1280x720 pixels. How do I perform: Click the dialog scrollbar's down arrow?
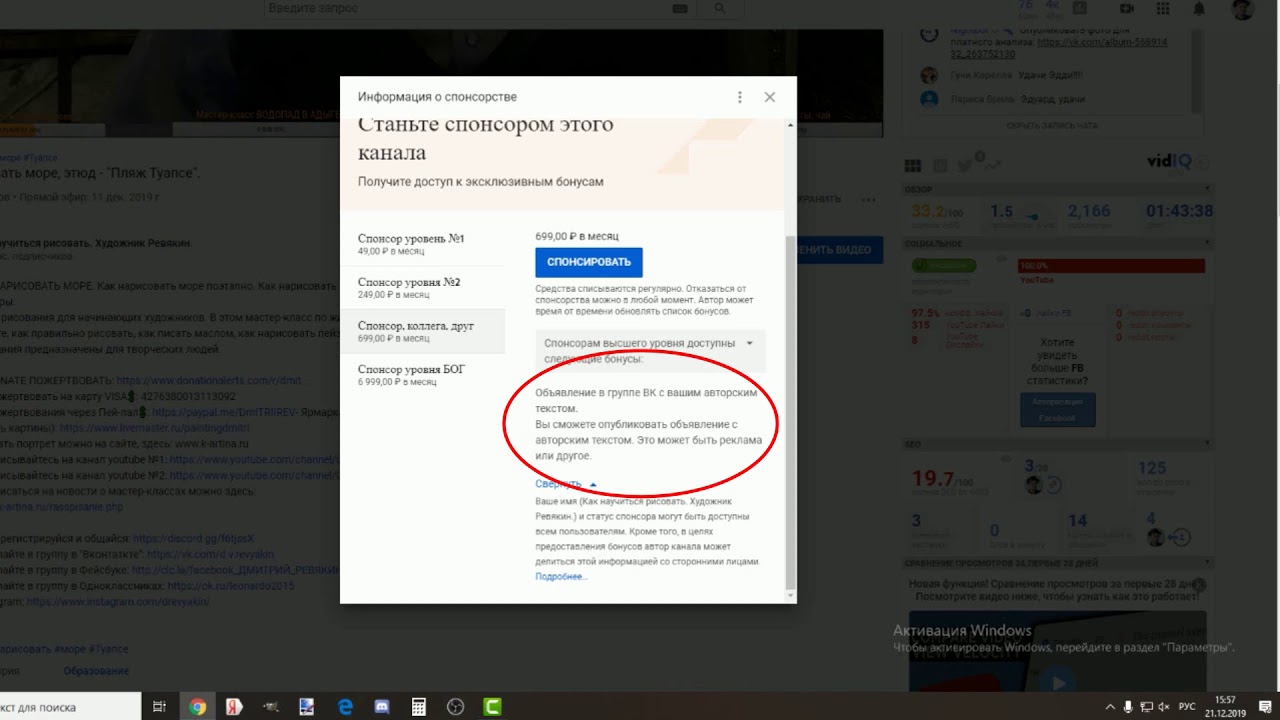click(x=791, y=595)
